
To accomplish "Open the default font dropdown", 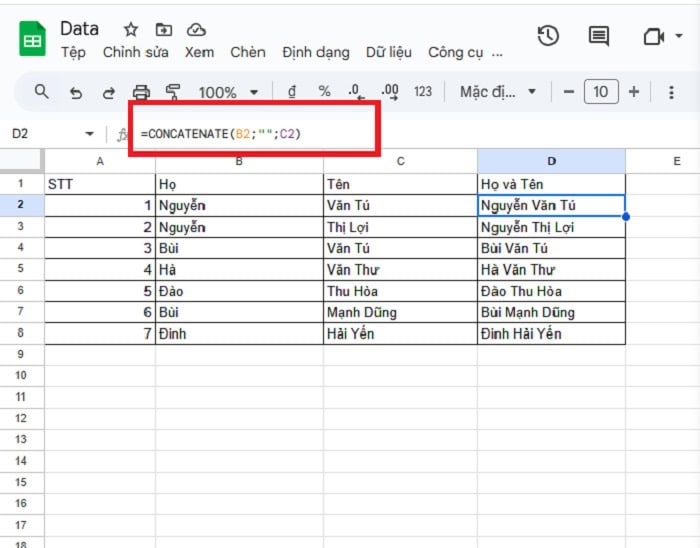I will click(x=498, y=92).
